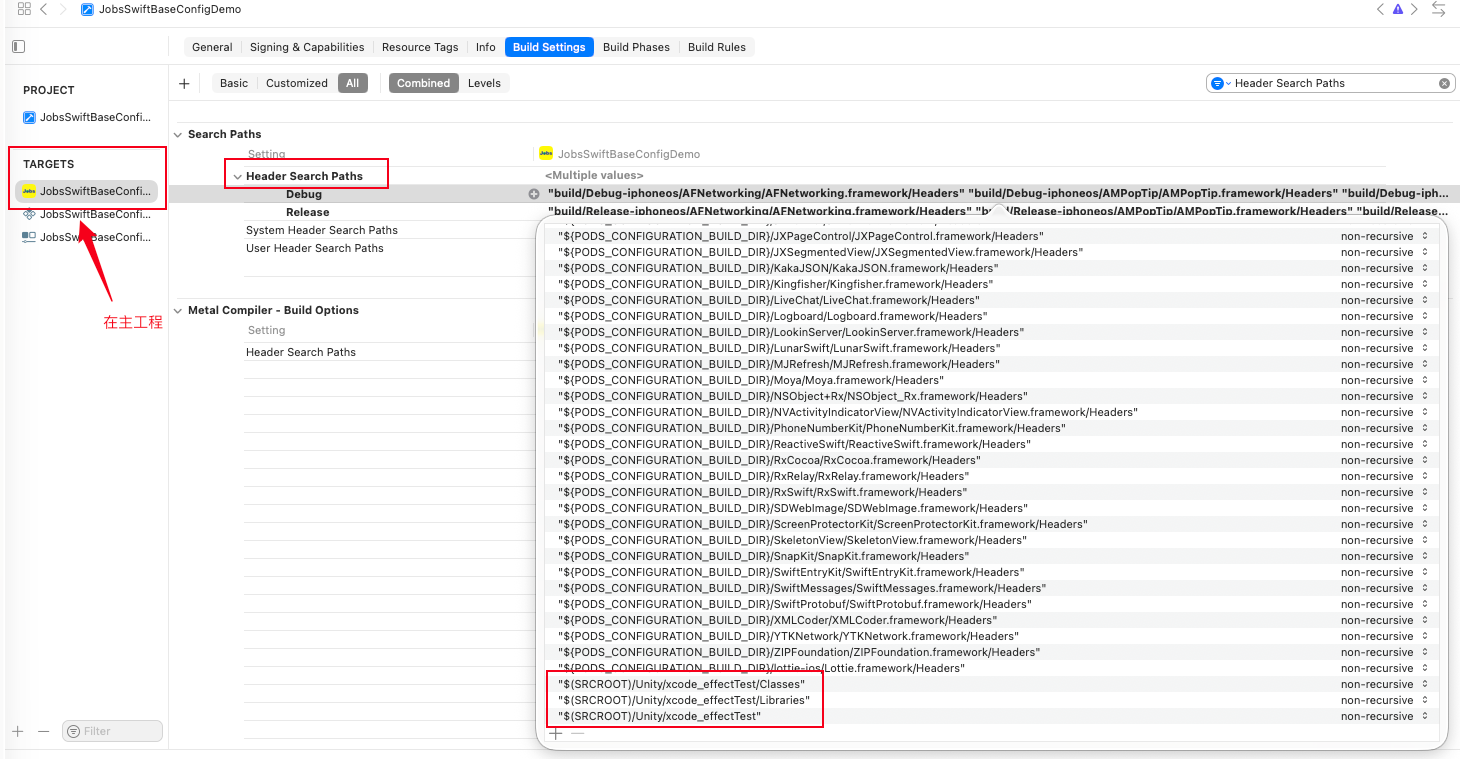Show Basic build settings
The image size is (1460, 759).
234,83
